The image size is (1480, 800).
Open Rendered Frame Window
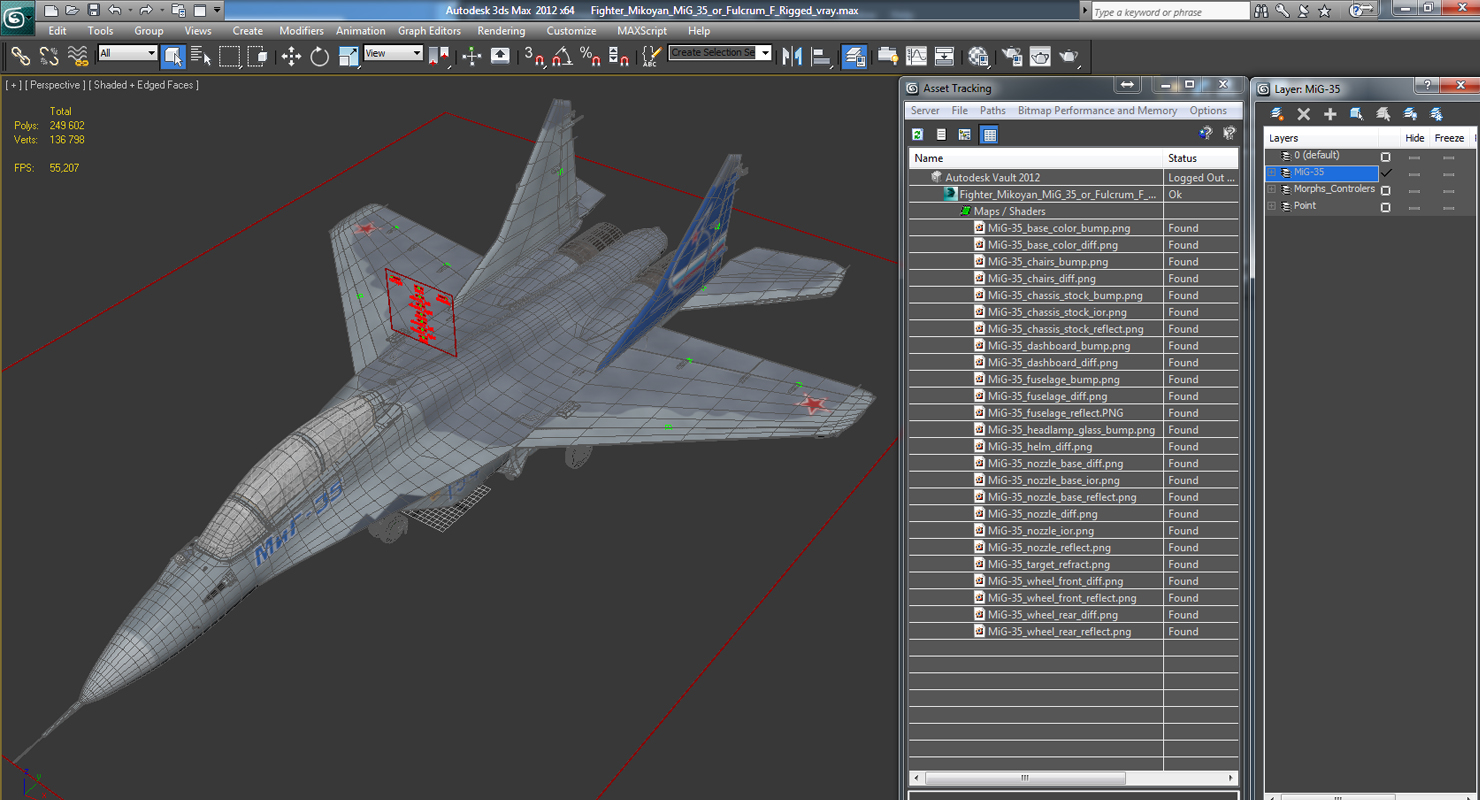point(1040,57)
